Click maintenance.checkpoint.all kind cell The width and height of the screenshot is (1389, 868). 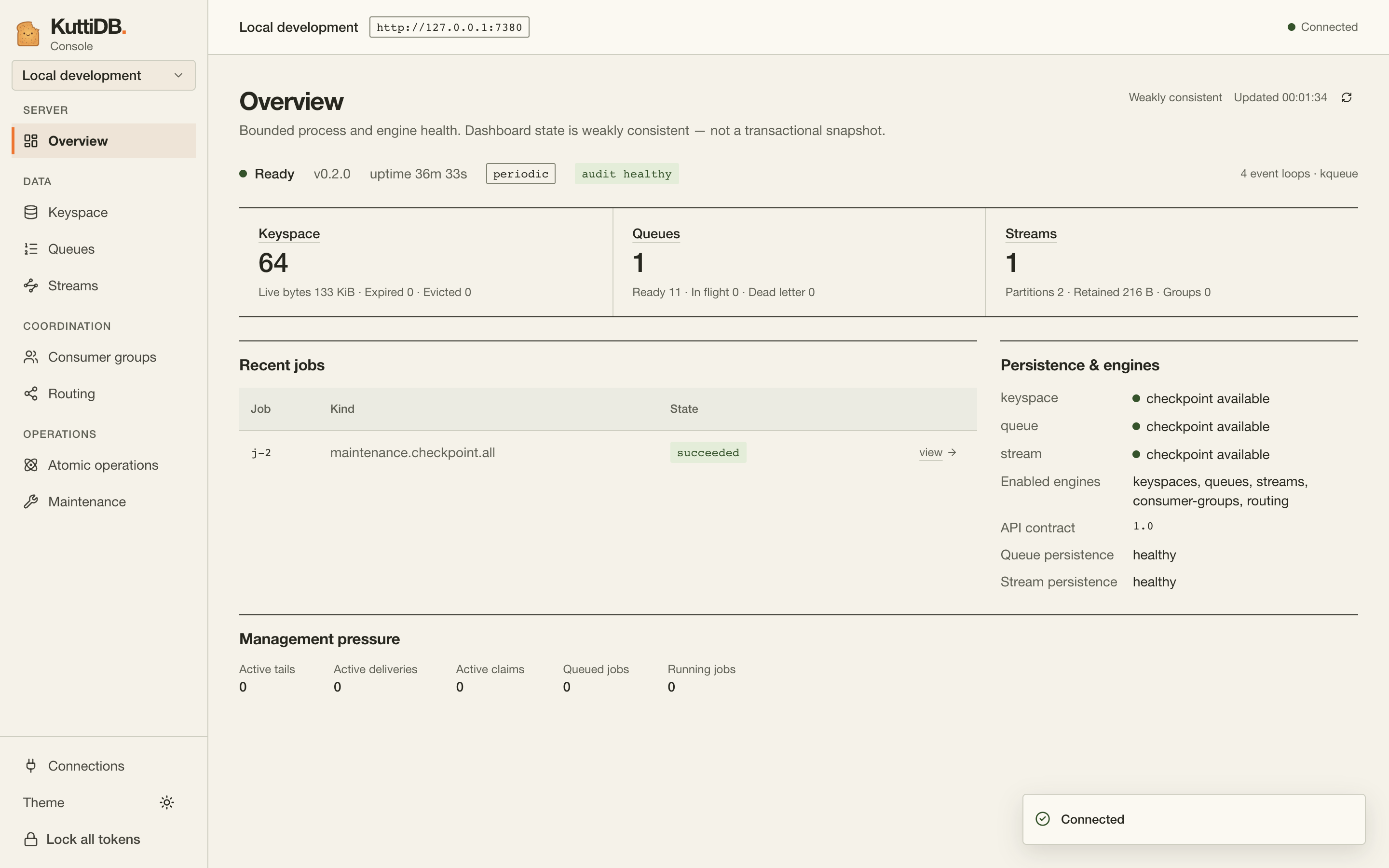413,452
